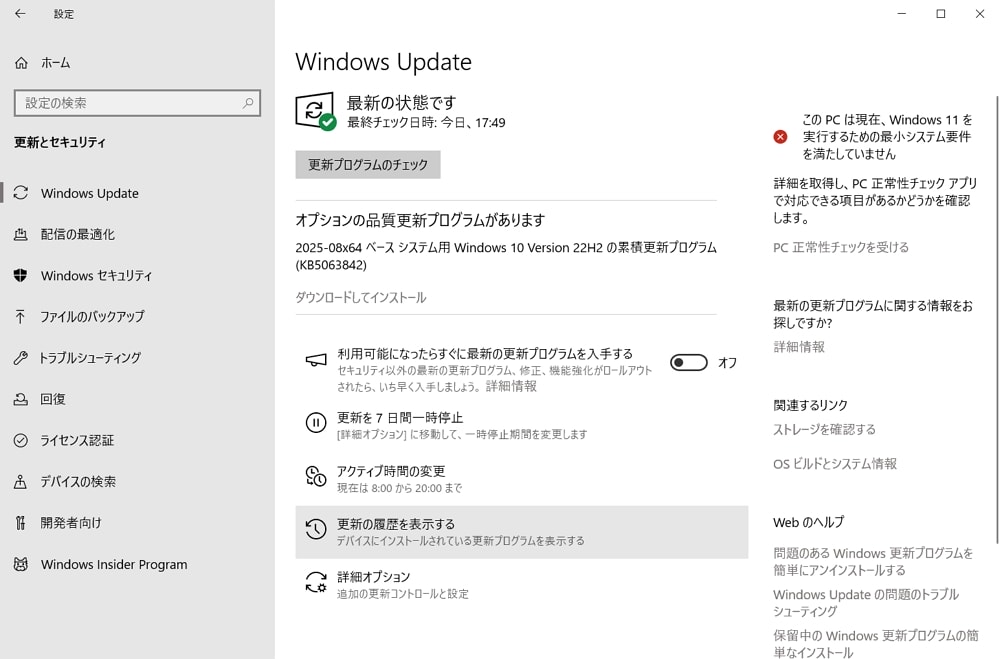Screen dimensions: 1000x659
Task: Click 更新プログラムのチェック button
Action: point(368,165)
